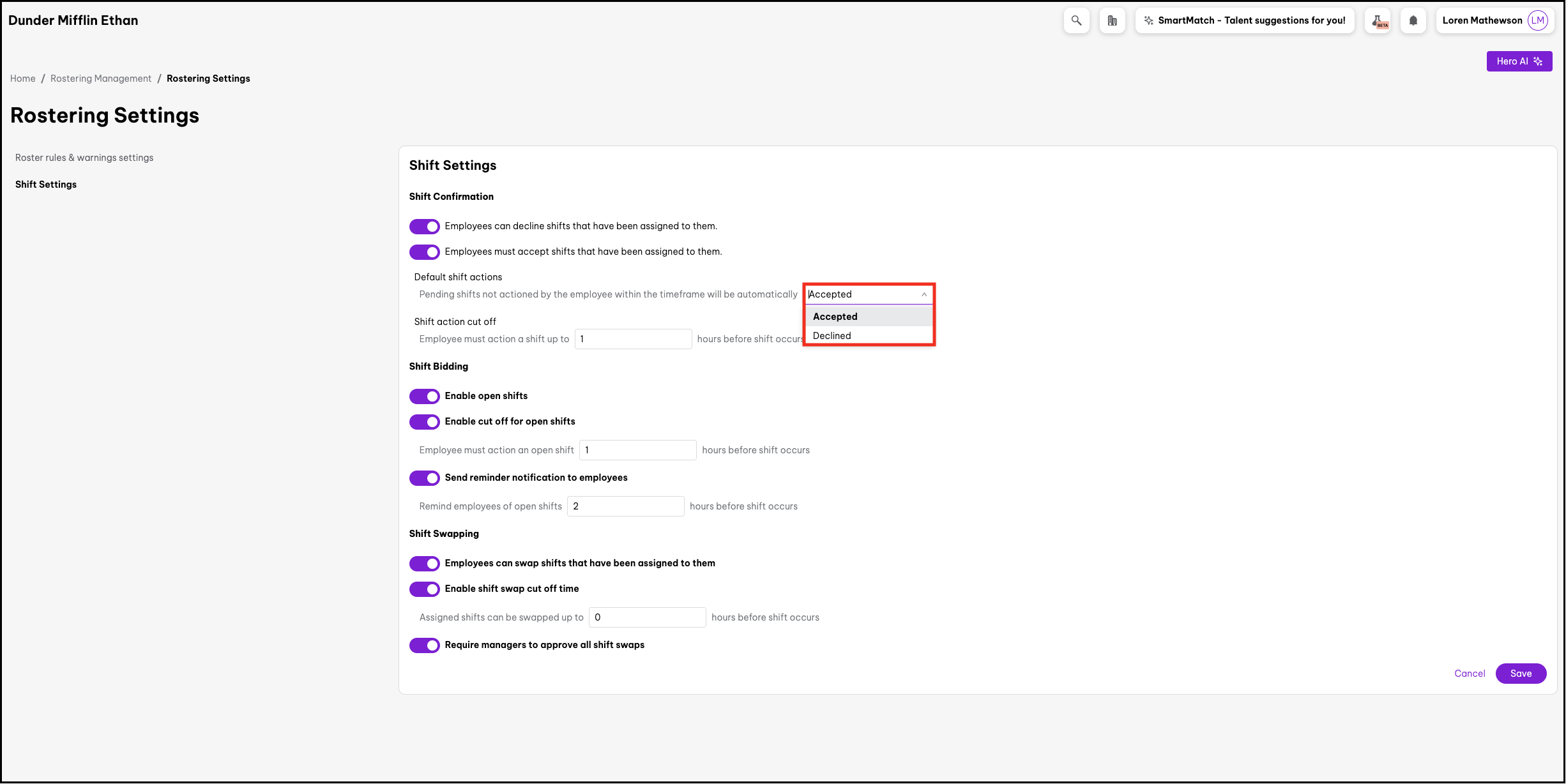Collapse the Accepted dropdown chevron
The height and width of the screenshot is (784, 1566).
[x=924, y=294]
